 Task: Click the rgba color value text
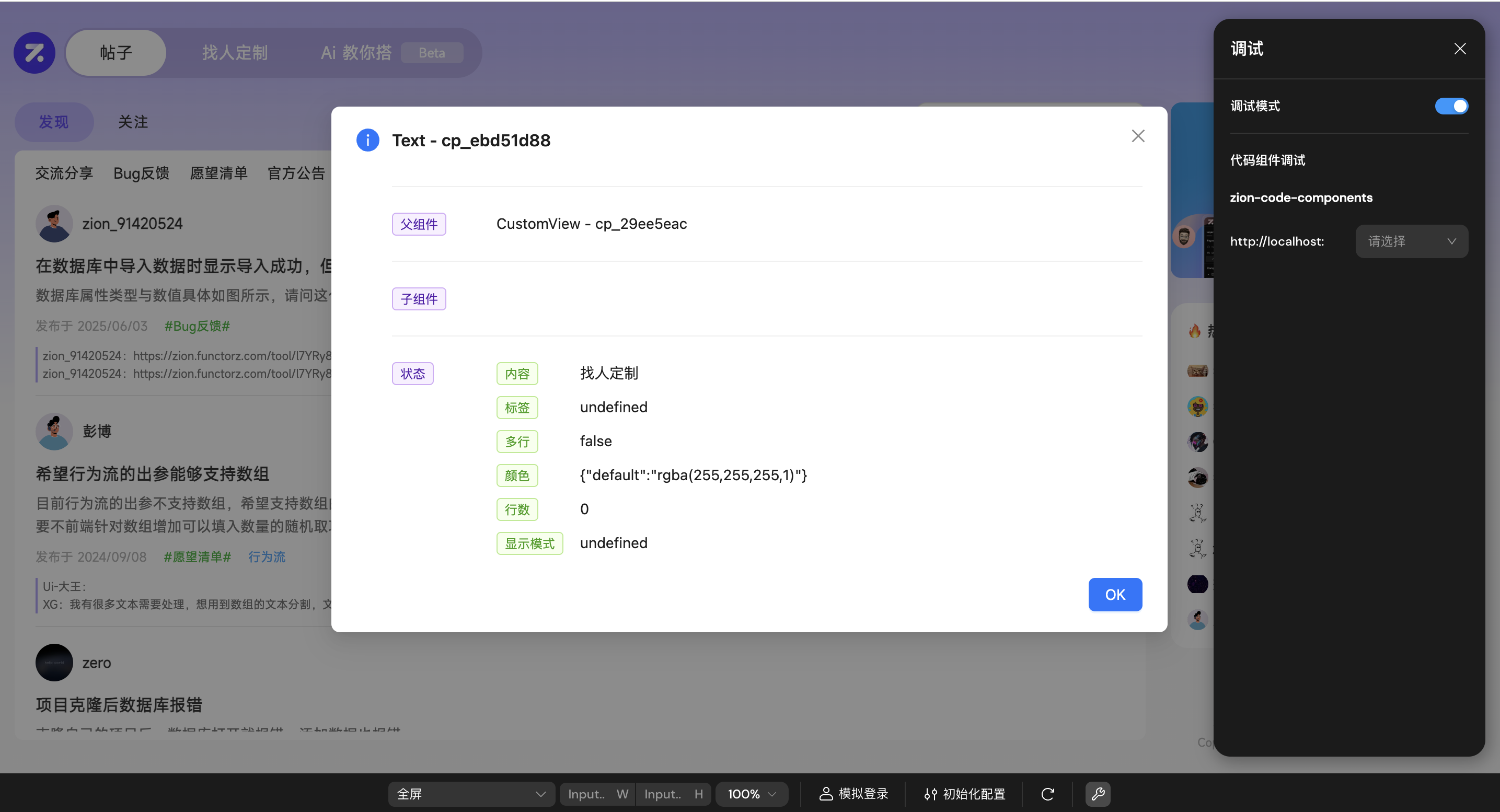(x=693, y=475)
